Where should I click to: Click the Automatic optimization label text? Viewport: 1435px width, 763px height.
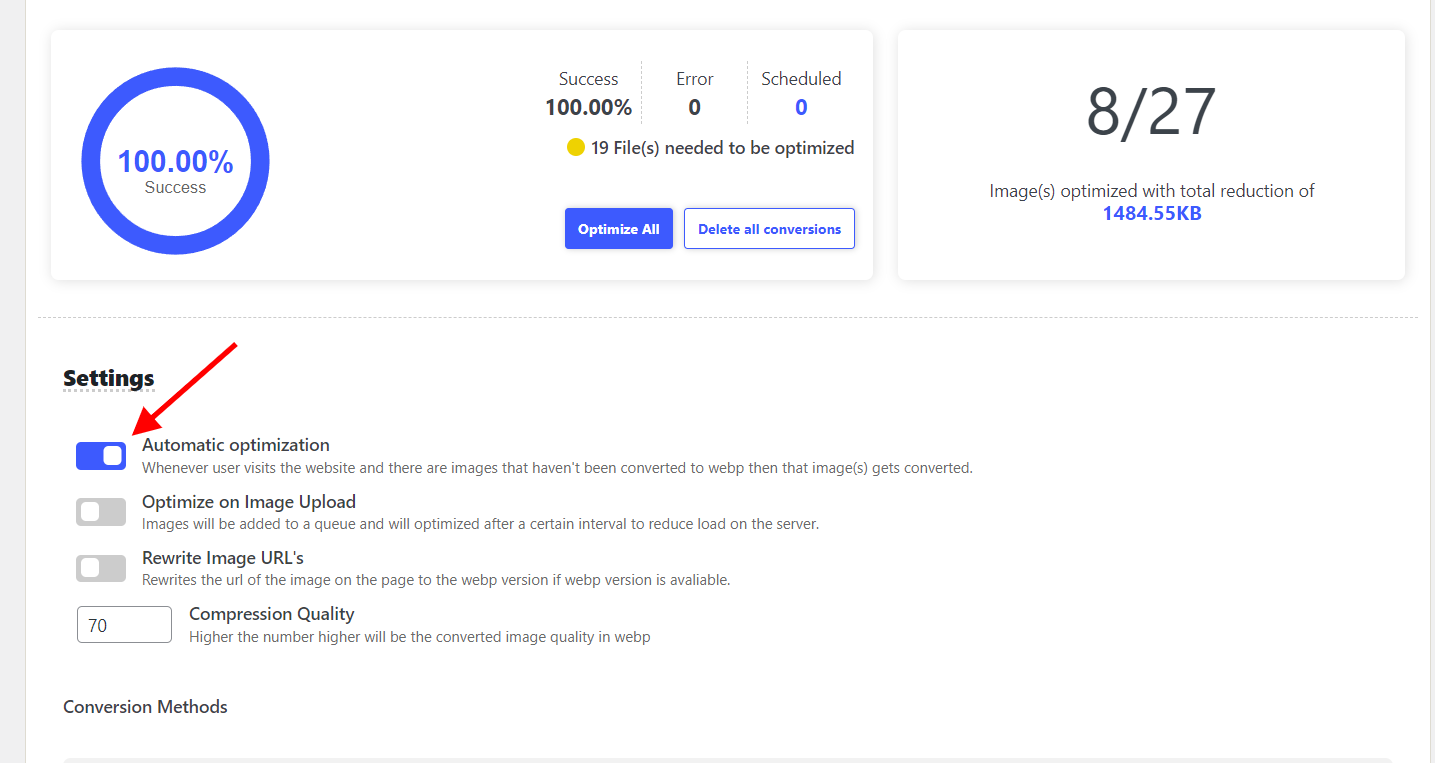tap(236, 445)
